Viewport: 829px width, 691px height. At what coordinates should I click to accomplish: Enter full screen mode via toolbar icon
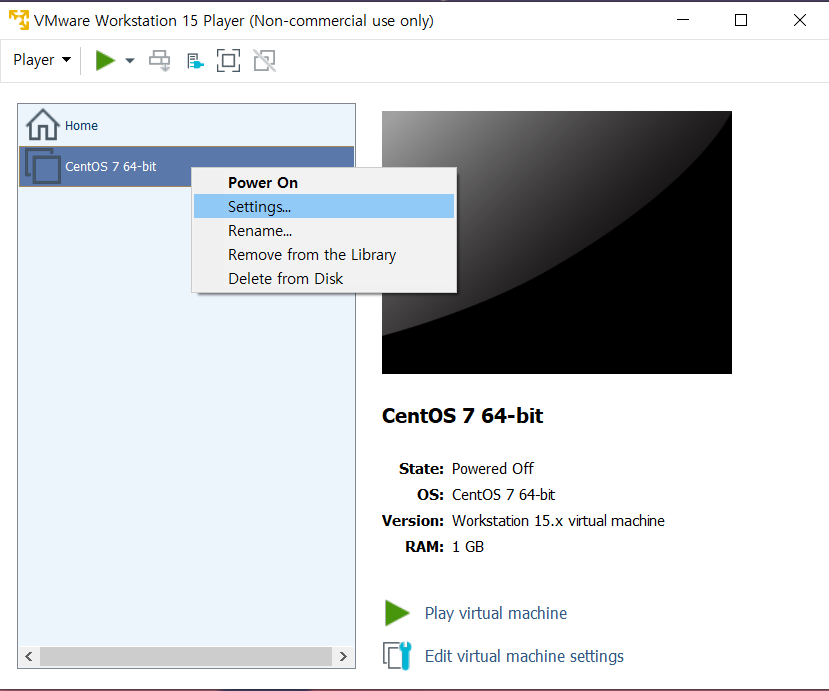[228, 60]
